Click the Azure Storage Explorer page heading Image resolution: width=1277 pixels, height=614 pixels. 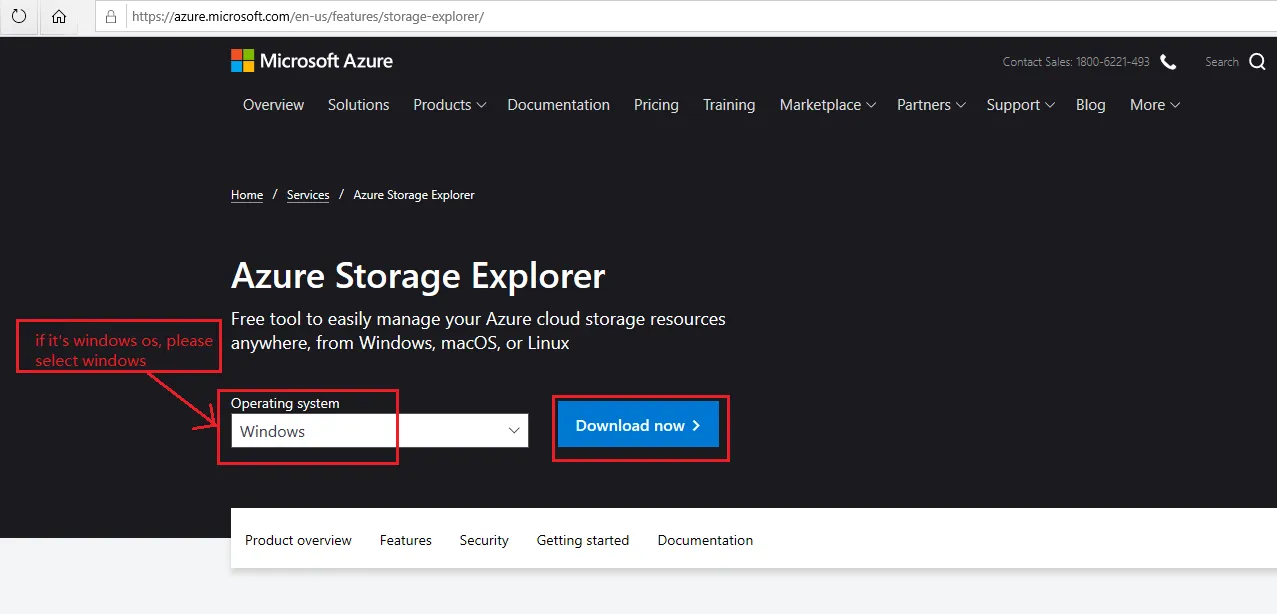[418, 275]
